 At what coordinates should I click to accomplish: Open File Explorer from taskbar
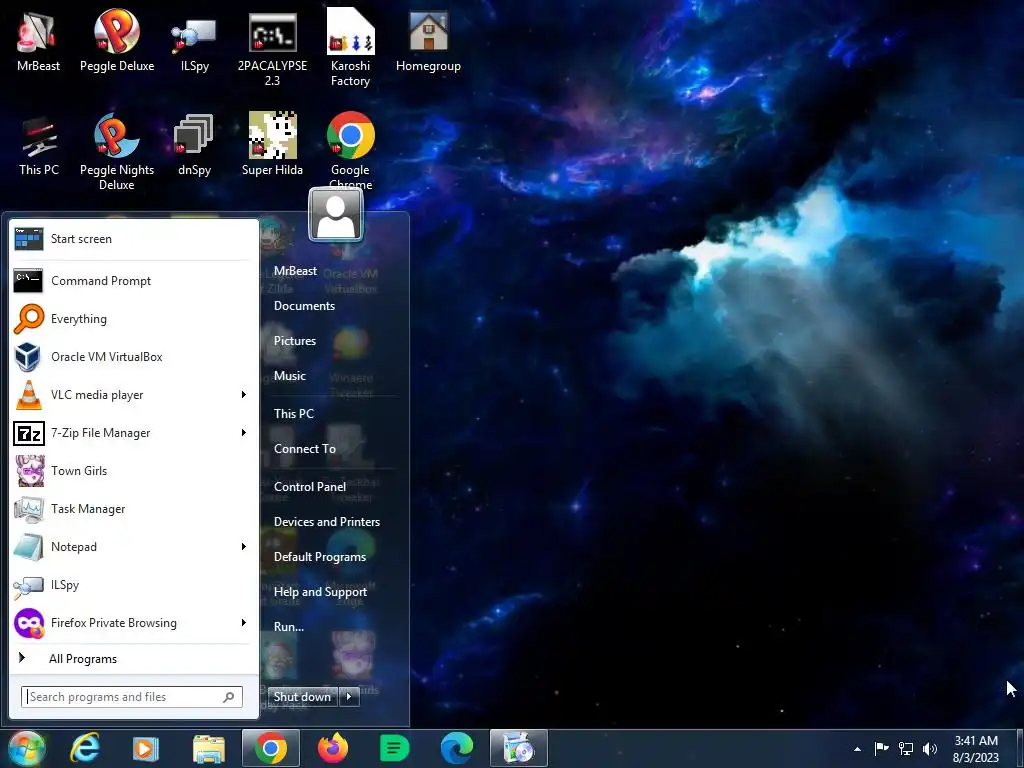pos(209,748)
